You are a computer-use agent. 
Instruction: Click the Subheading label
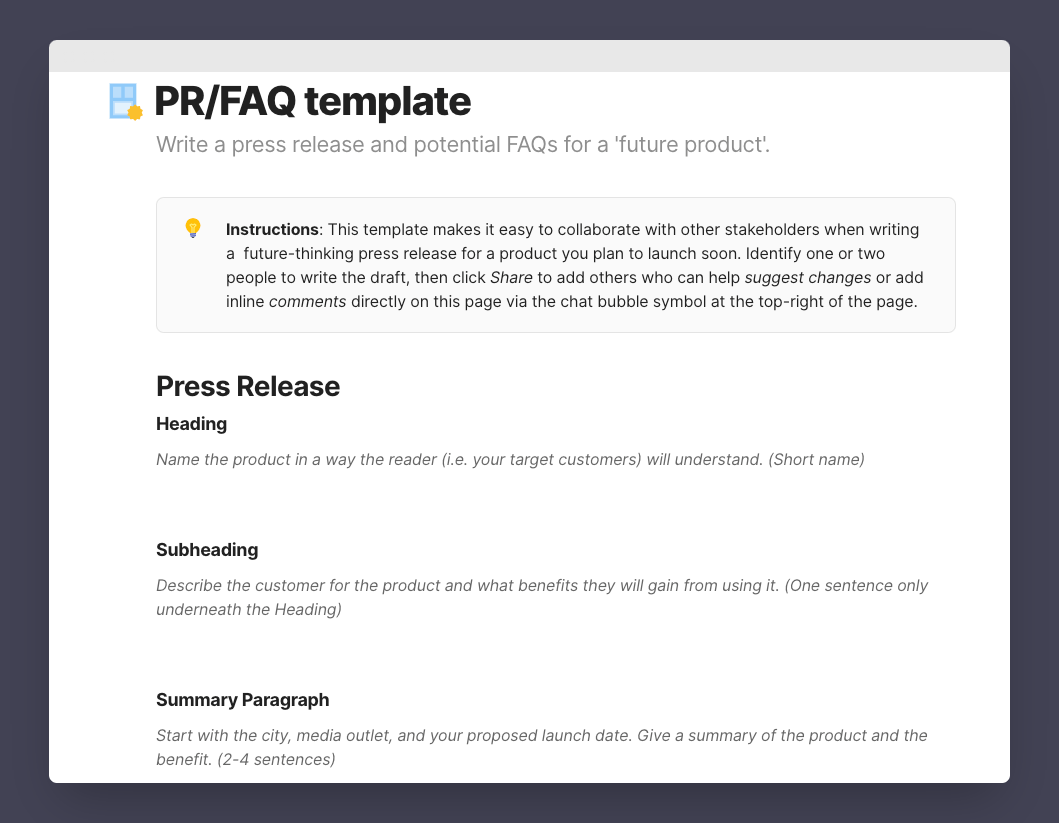coord(207,550)
